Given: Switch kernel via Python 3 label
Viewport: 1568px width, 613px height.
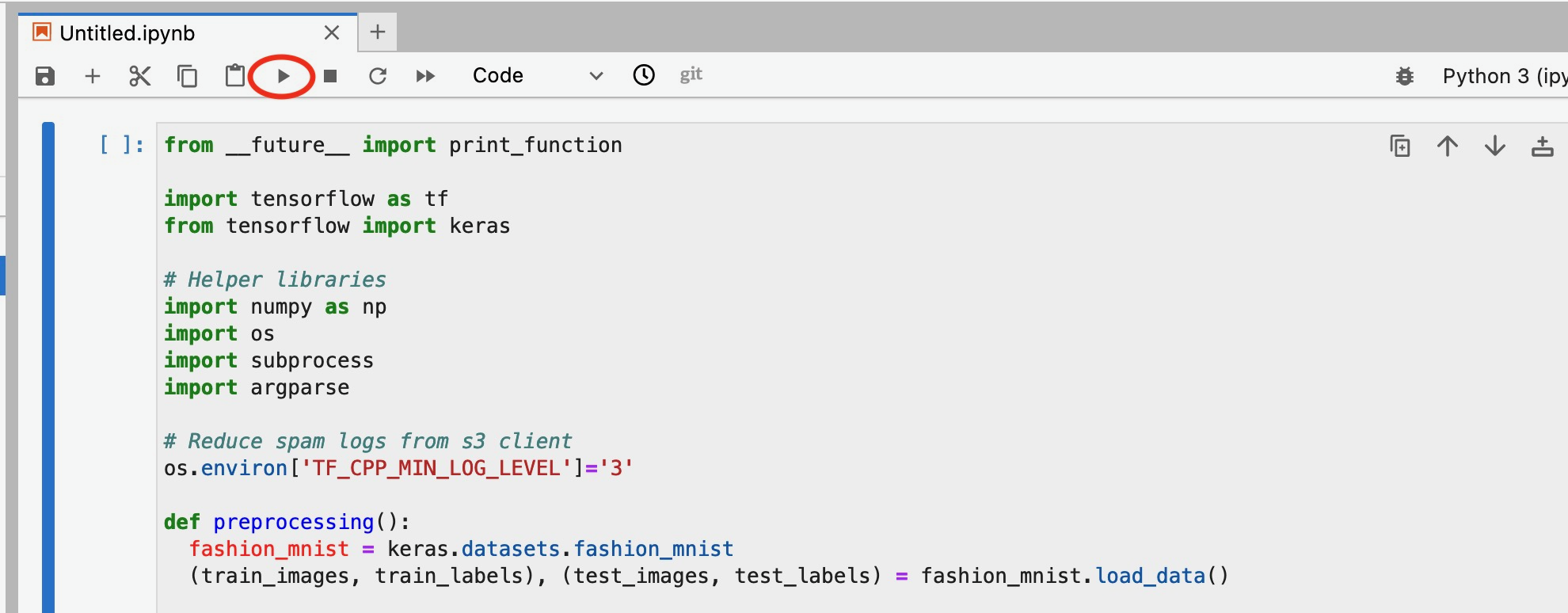Looking at the screenshot, I should pyautogui.click(x=1504, y=76).
